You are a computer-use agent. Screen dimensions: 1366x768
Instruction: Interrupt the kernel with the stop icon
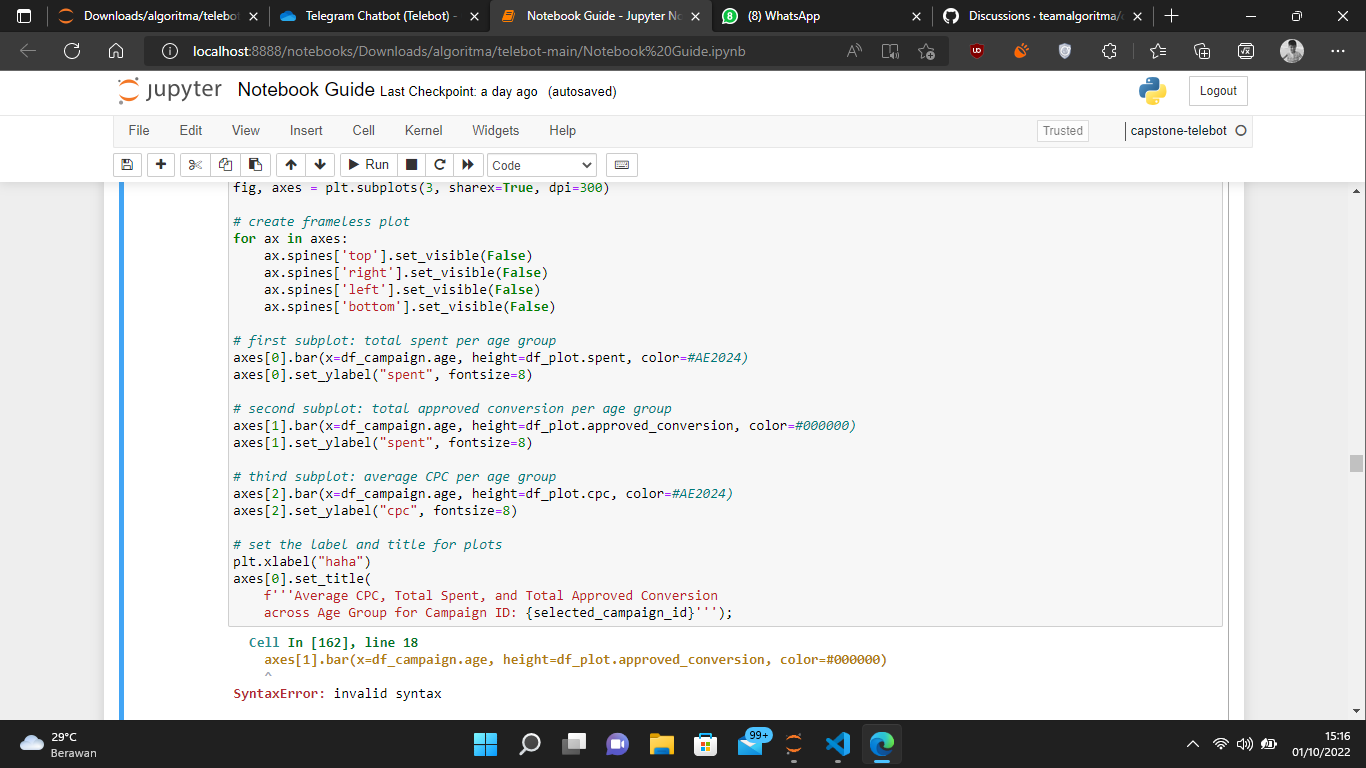click(411, 164)
